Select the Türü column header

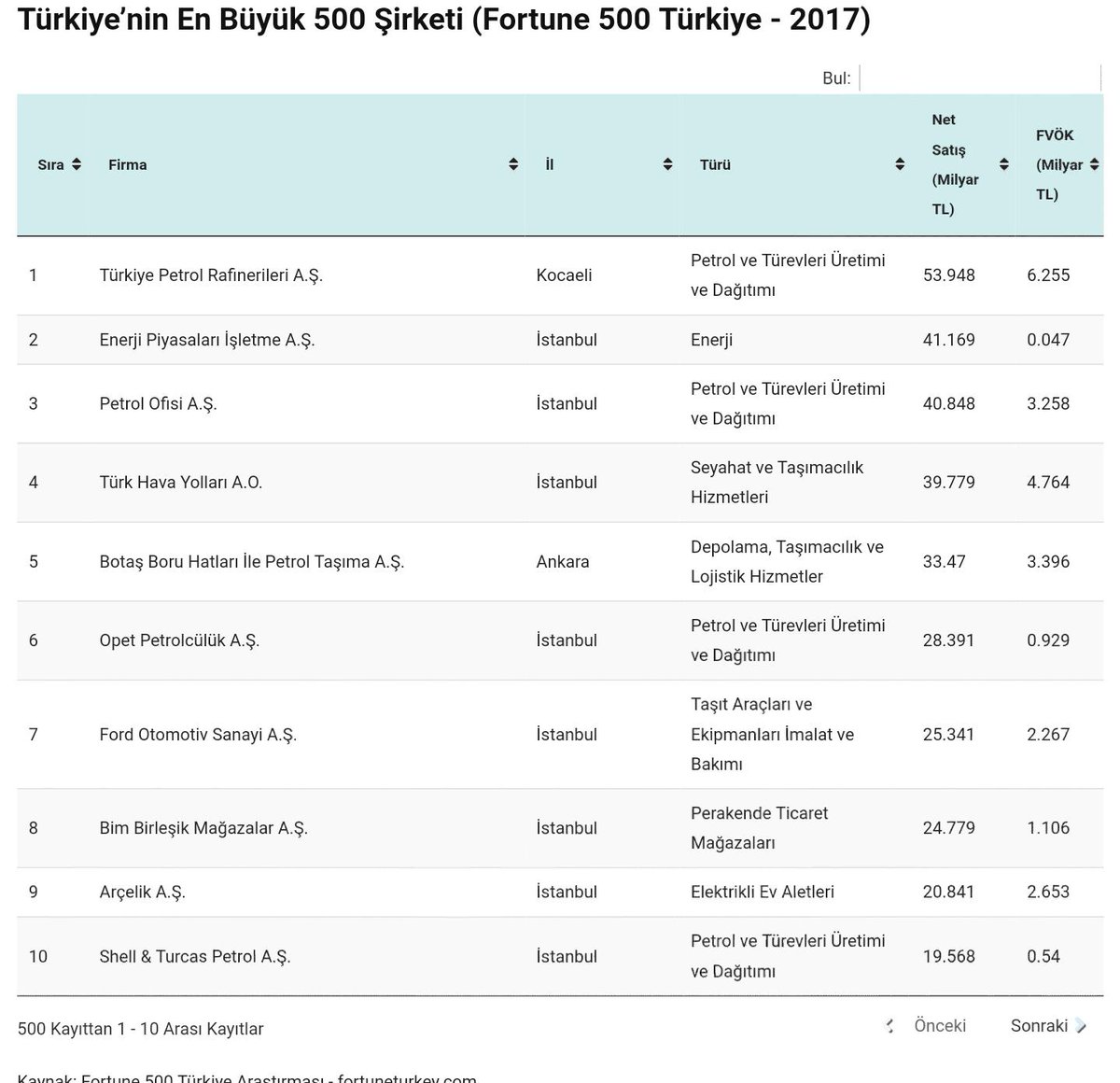[796, 164]
